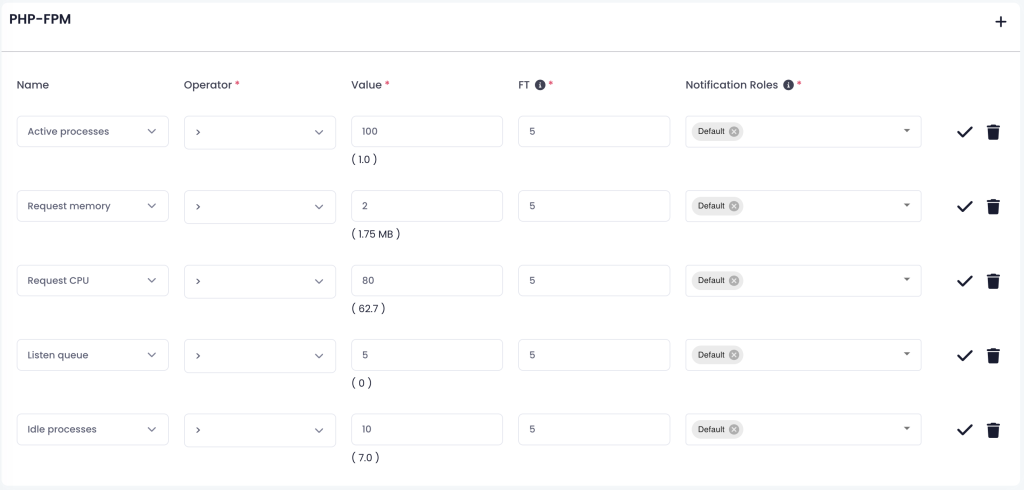
Task: Open the Idle processes name dropdown
Action: coord(93,429)
